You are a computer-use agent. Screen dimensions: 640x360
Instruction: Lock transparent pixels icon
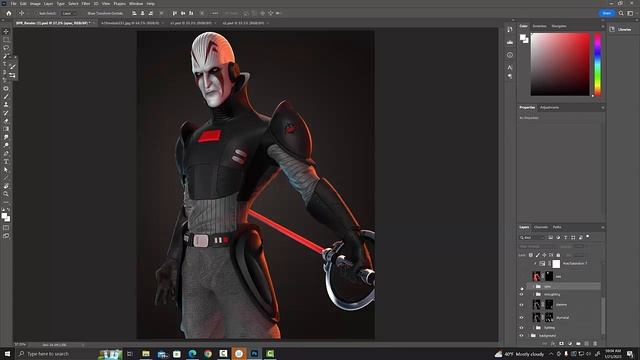(x=531, y=255)
